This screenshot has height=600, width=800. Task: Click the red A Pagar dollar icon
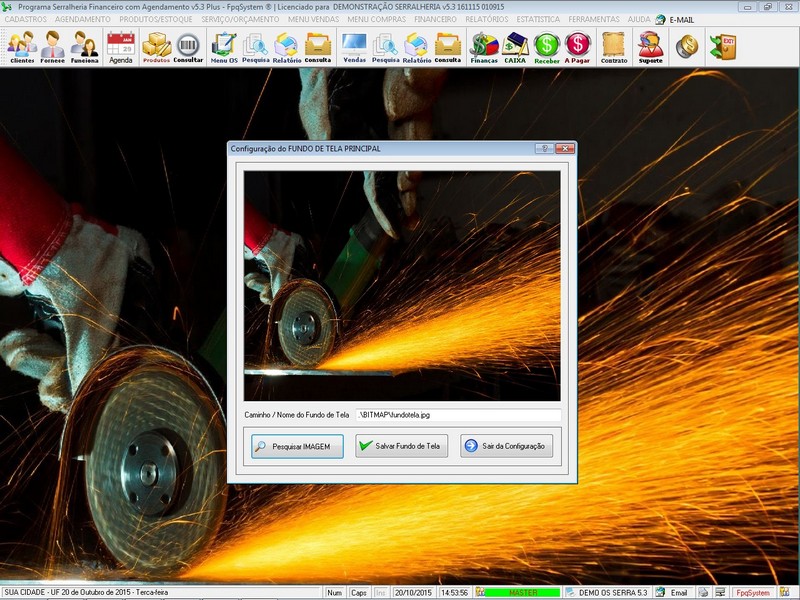[x=577, y=47]
